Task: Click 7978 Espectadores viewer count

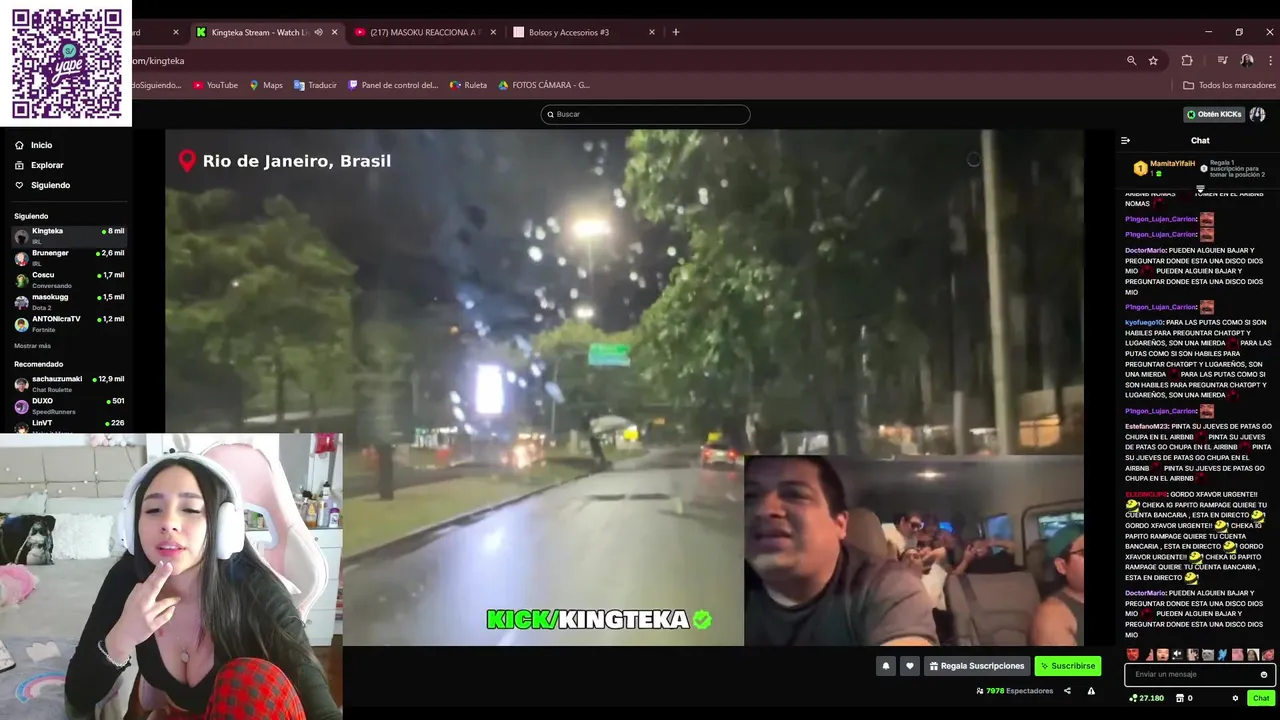Action: 1014,691
